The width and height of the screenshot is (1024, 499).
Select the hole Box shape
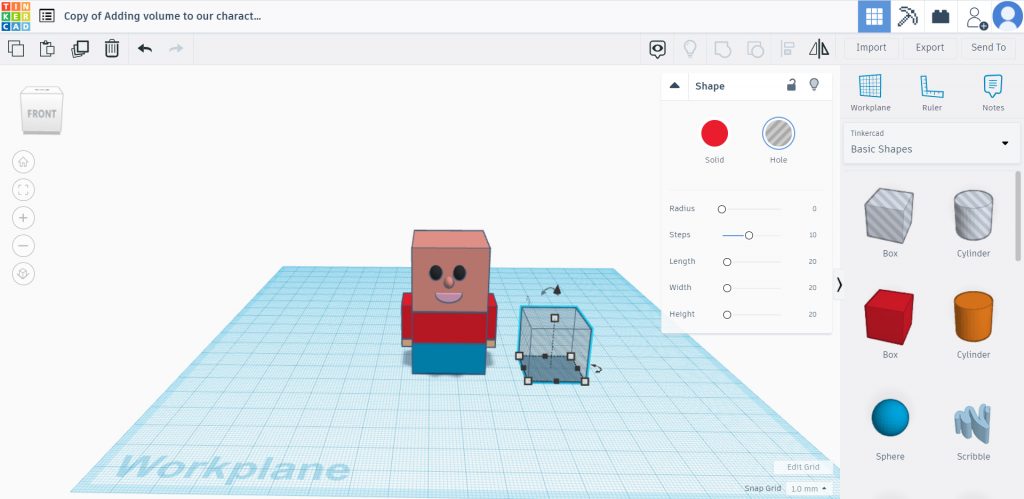(889, 216)
